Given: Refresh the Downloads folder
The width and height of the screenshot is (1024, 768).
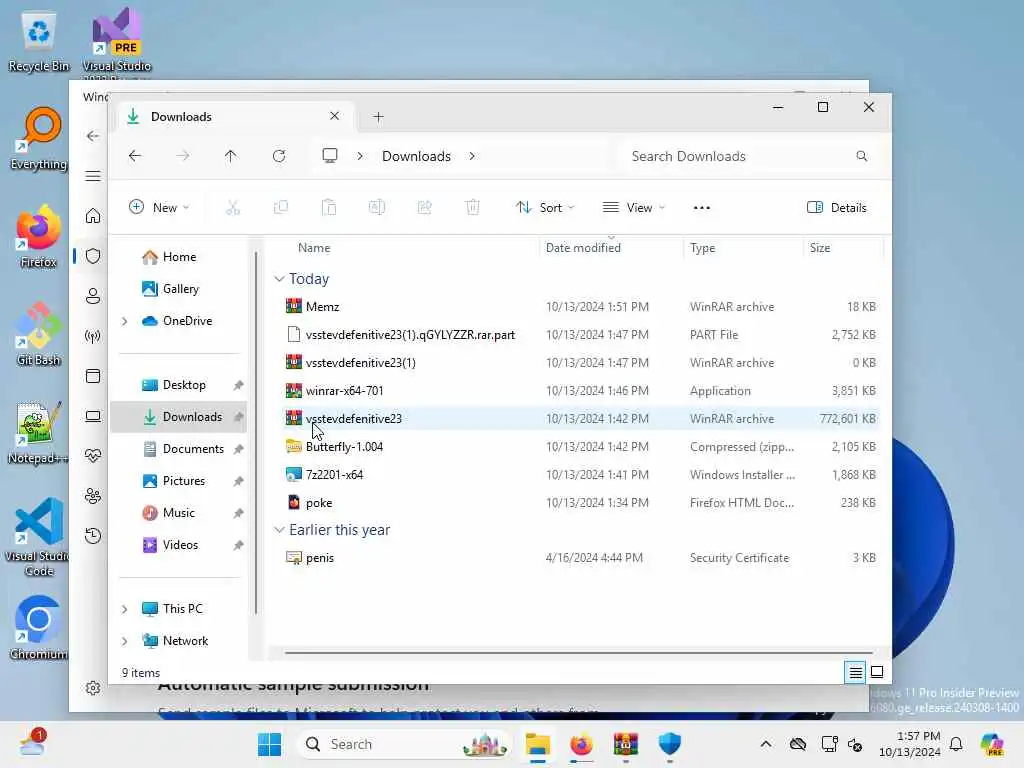Looking at the screenshot, I should point(279,156).
